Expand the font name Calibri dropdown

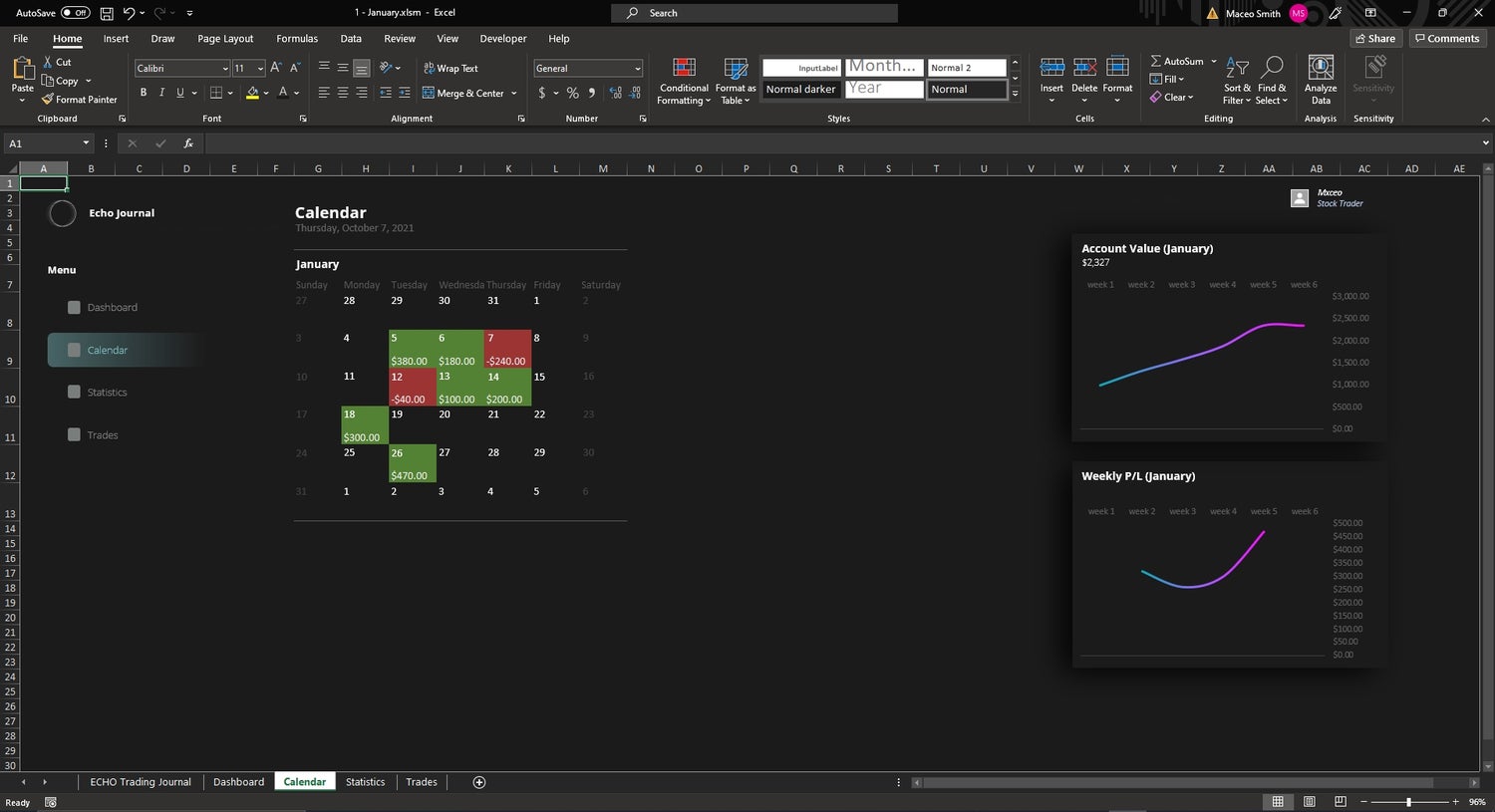[x=225, y=69]
